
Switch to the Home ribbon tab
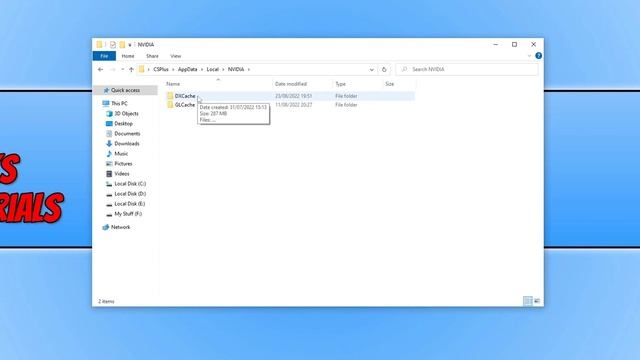(x=128, y=56)
